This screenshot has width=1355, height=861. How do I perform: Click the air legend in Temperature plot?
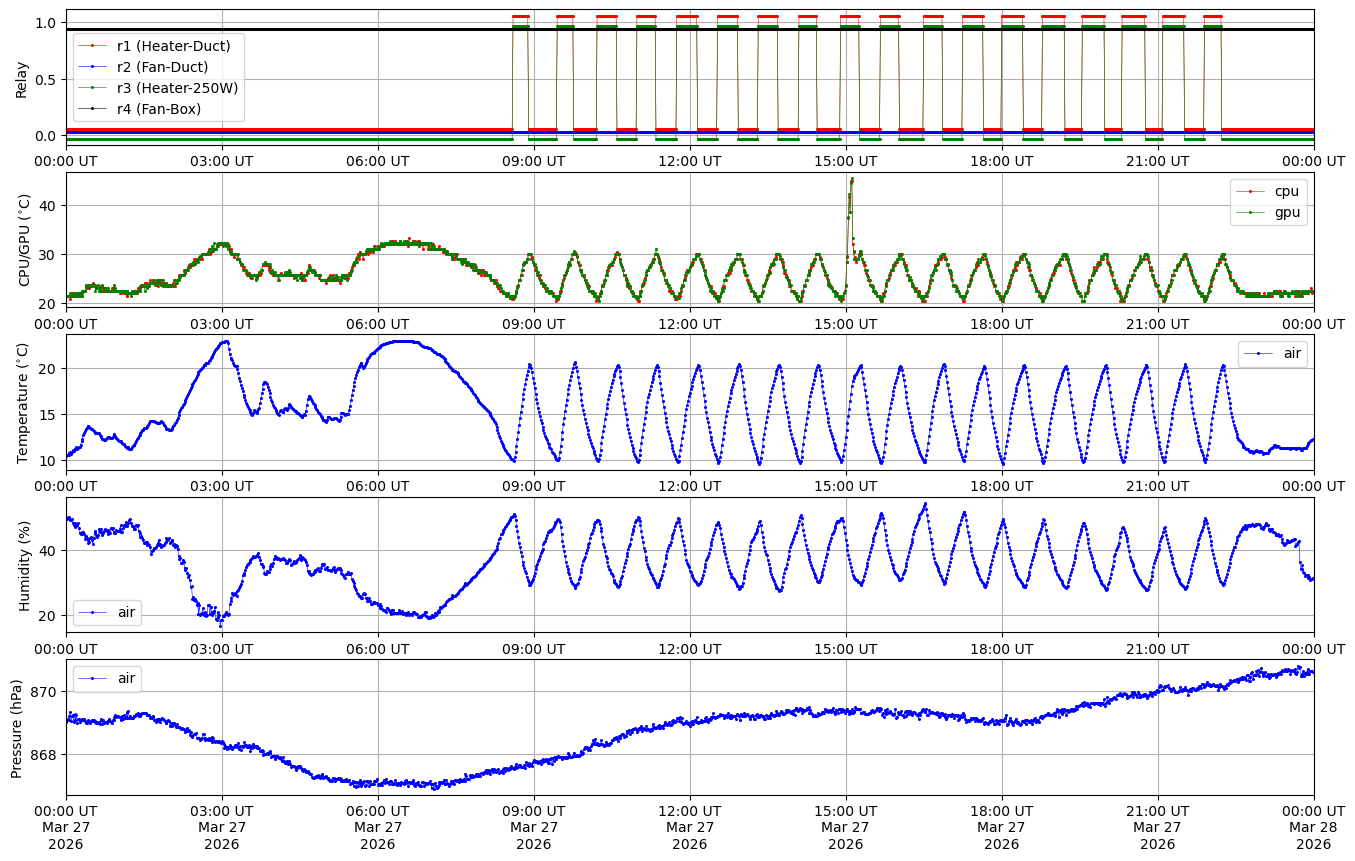pos(1284,354)
